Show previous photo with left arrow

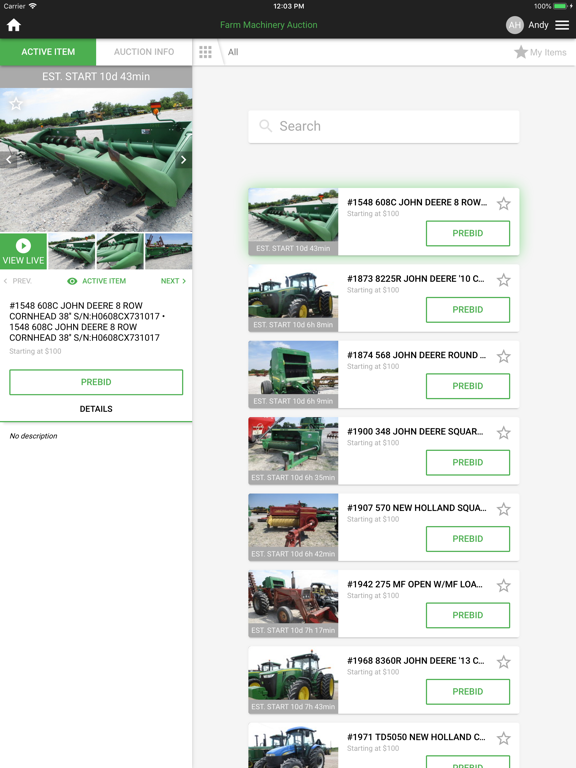click(x=8, y=160)
